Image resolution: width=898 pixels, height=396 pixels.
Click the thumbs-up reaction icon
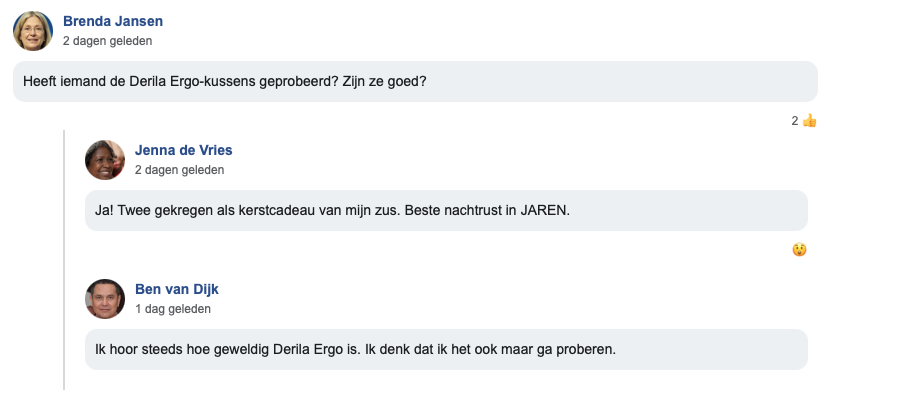[809, 121]
